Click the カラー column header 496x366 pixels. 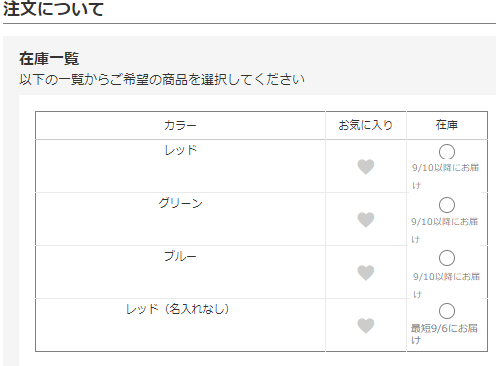click(x=180, y=125)
